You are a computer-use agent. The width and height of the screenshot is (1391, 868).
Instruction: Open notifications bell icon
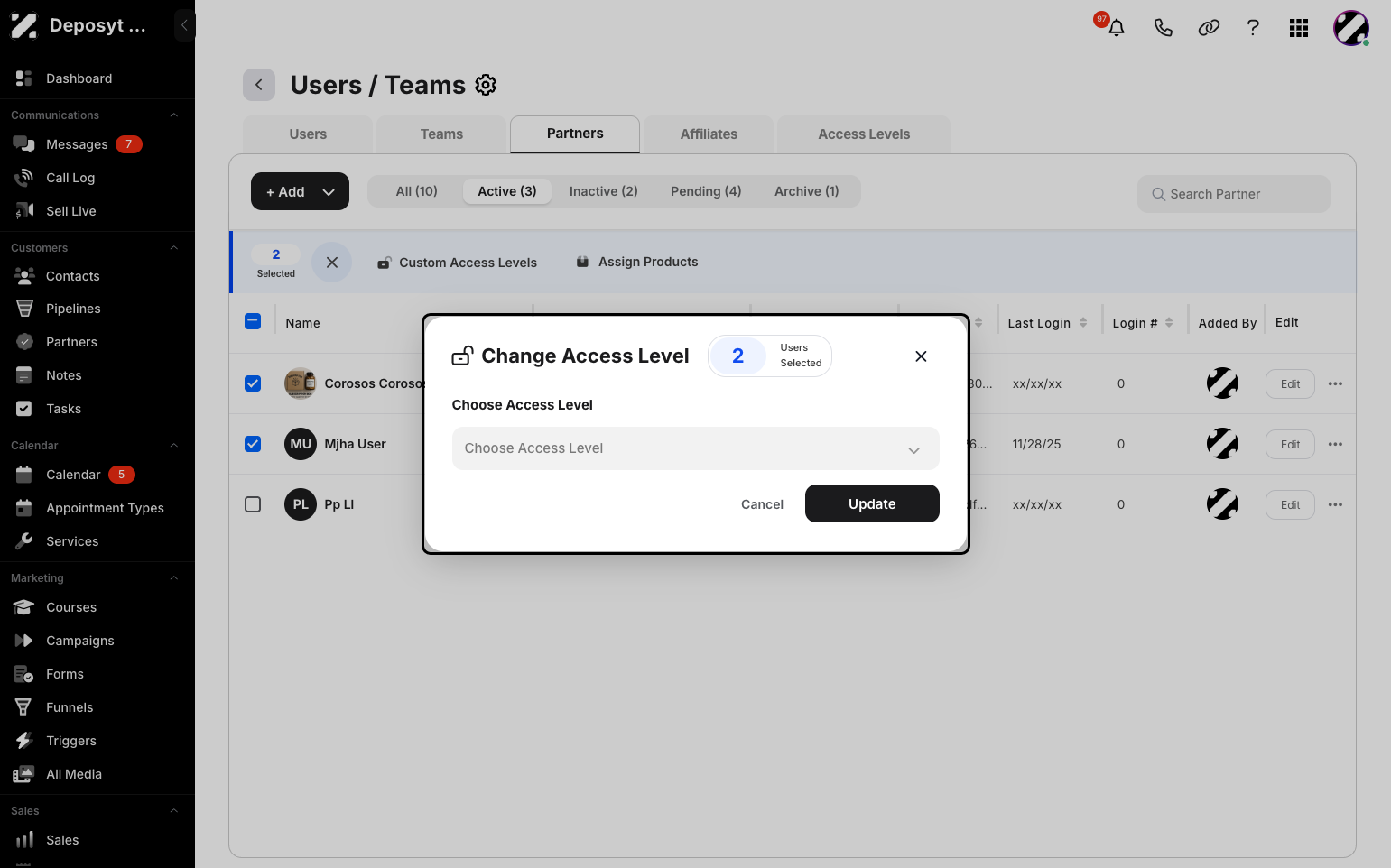coord(1117,27)
